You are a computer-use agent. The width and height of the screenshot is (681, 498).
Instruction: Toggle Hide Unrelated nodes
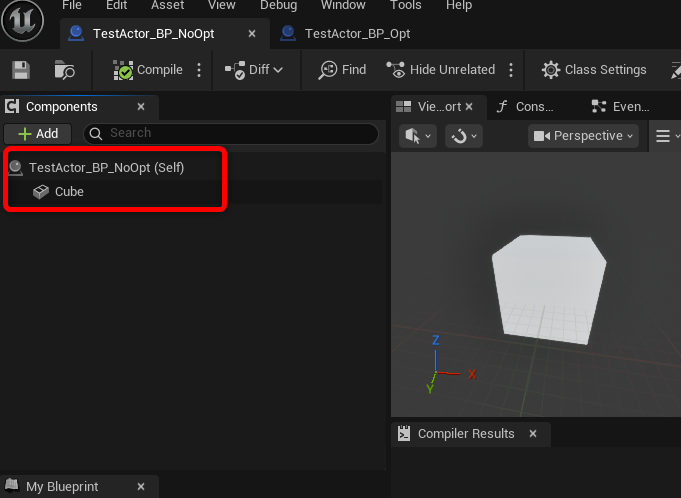441,70
